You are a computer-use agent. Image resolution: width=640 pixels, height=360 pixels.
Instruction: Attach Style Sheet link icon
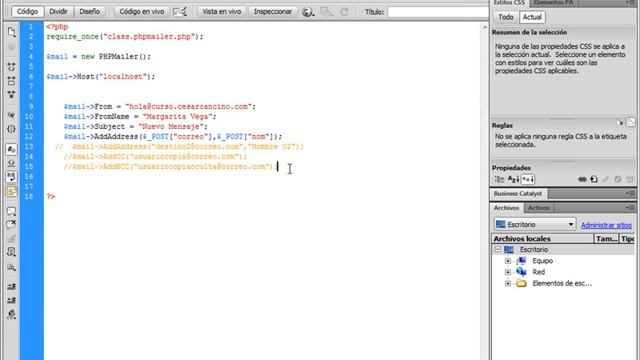(x=582, y=179)
